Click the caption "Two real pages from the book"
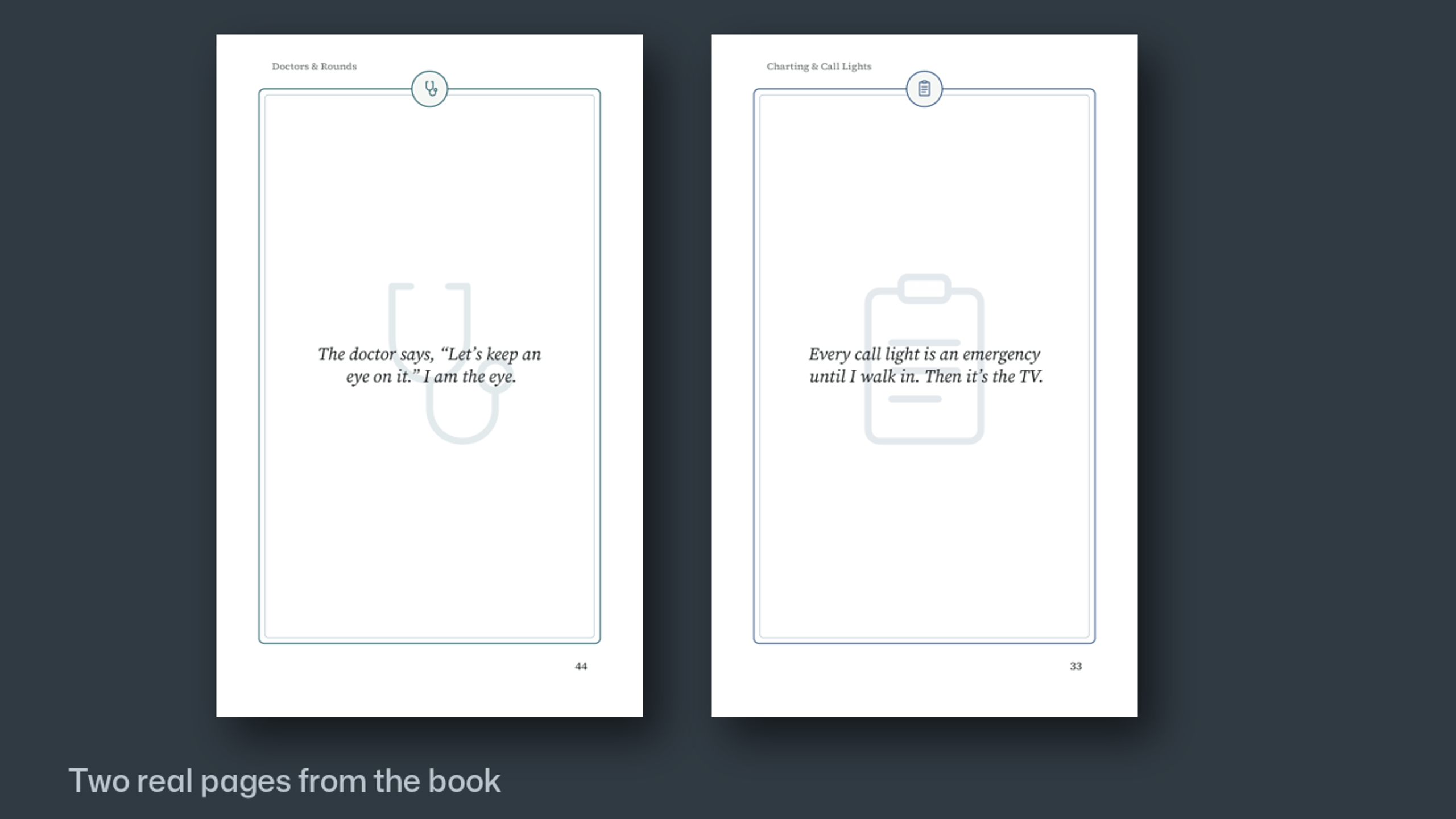This screenshot has height=819, width=1456. (284, 781)
